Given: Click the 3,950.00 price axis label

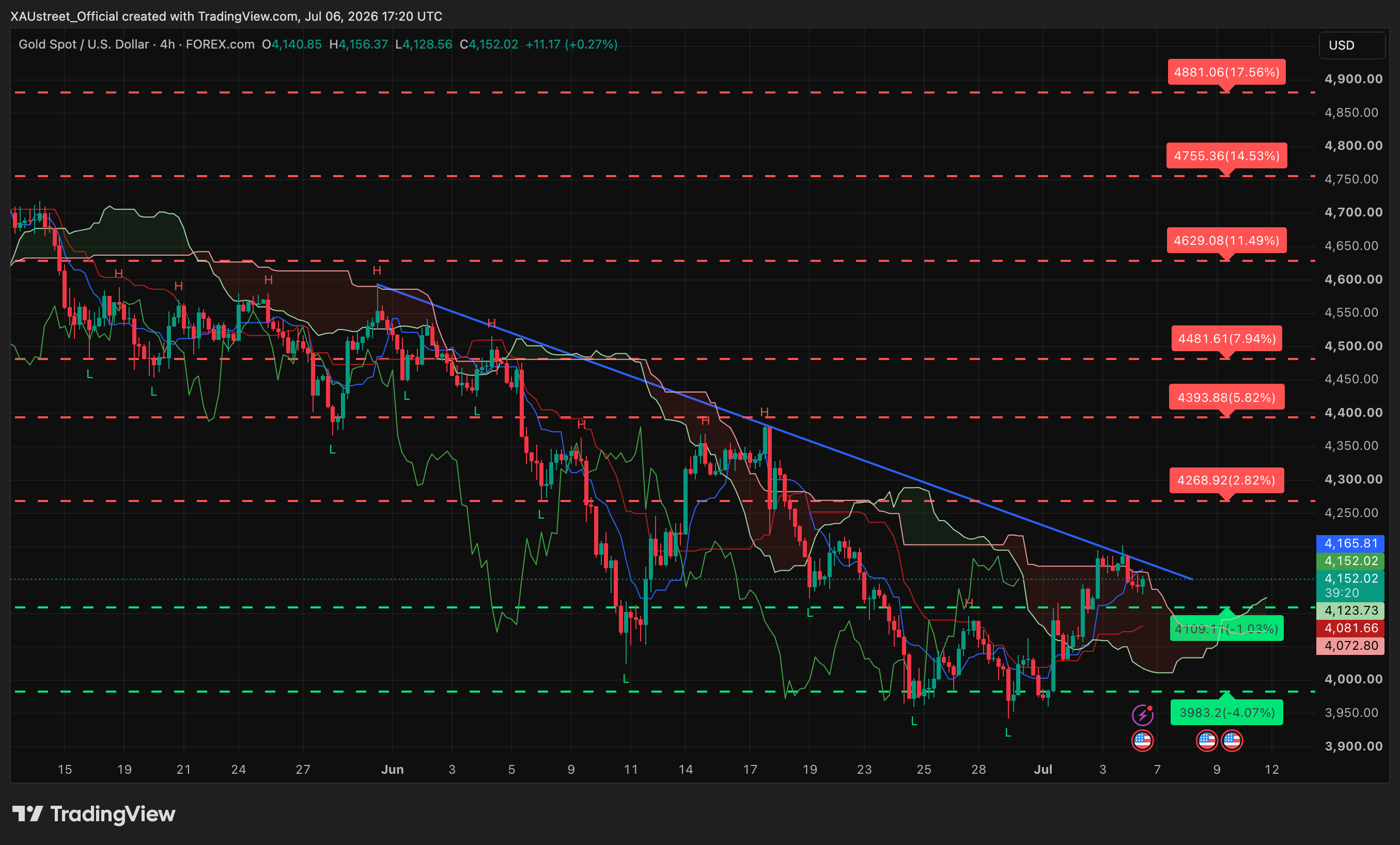Looking at the screenshot, I should coord(1351,713).
